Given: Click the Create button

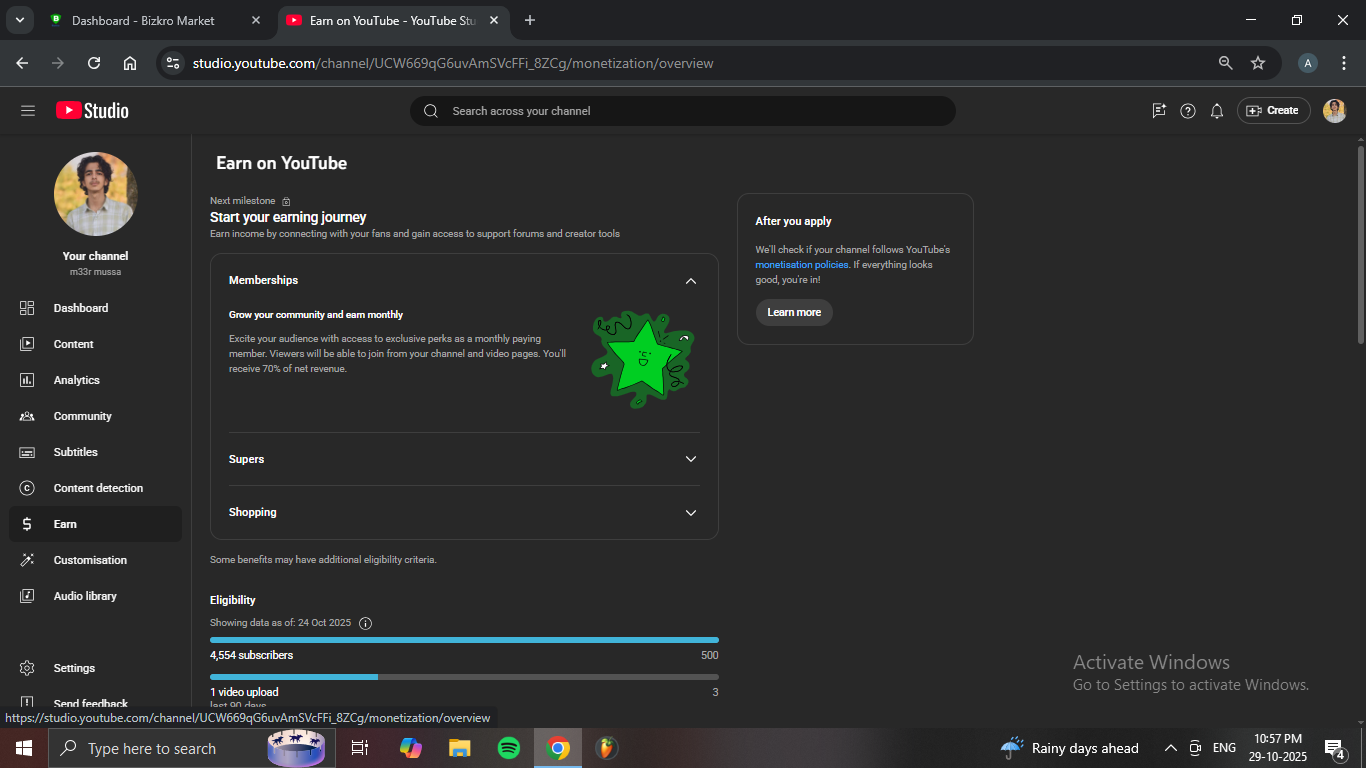Looking at the screenshot, I should click(x=1273, y=111).
